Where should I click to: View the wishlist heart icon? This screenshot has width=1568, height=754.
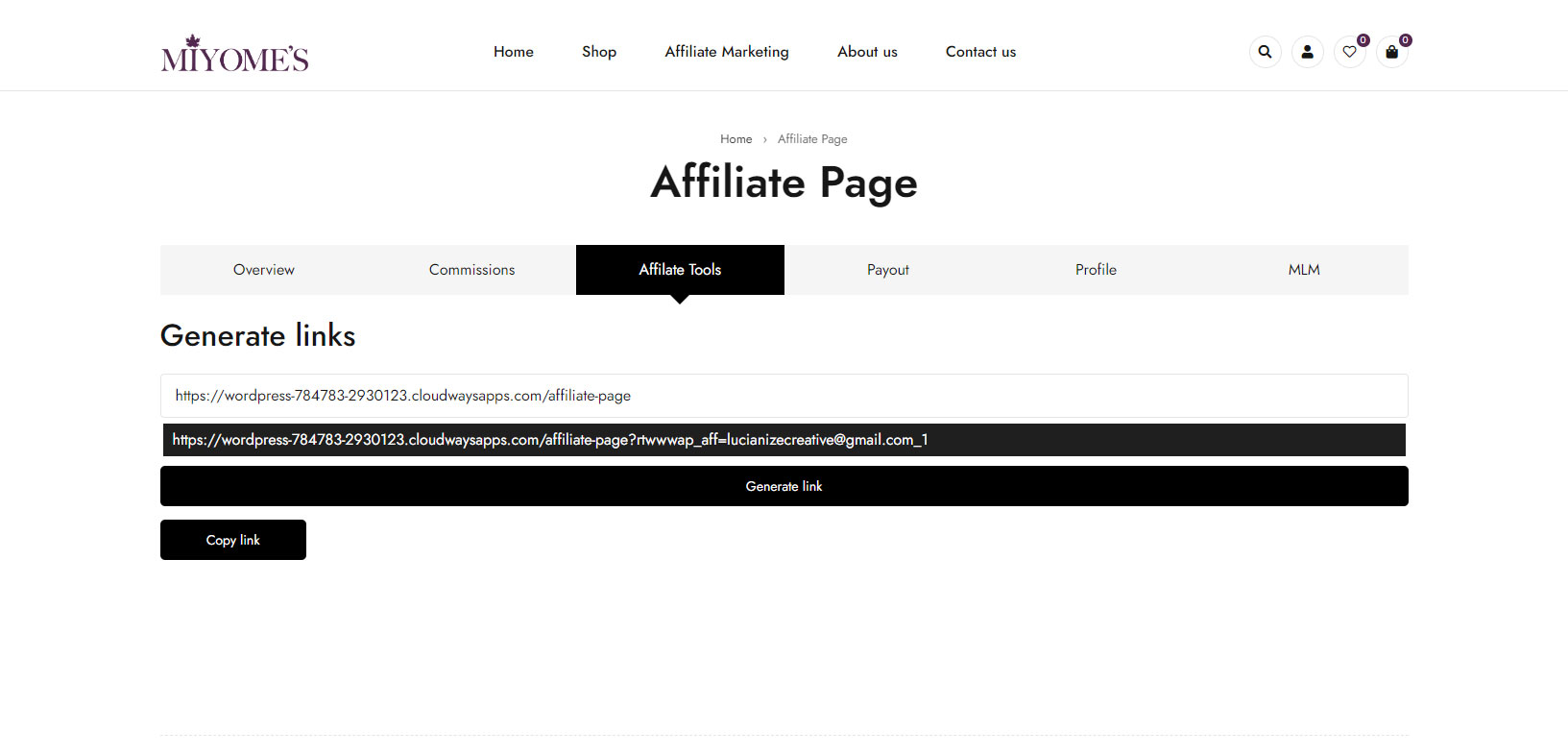[x=1349, y=52]
